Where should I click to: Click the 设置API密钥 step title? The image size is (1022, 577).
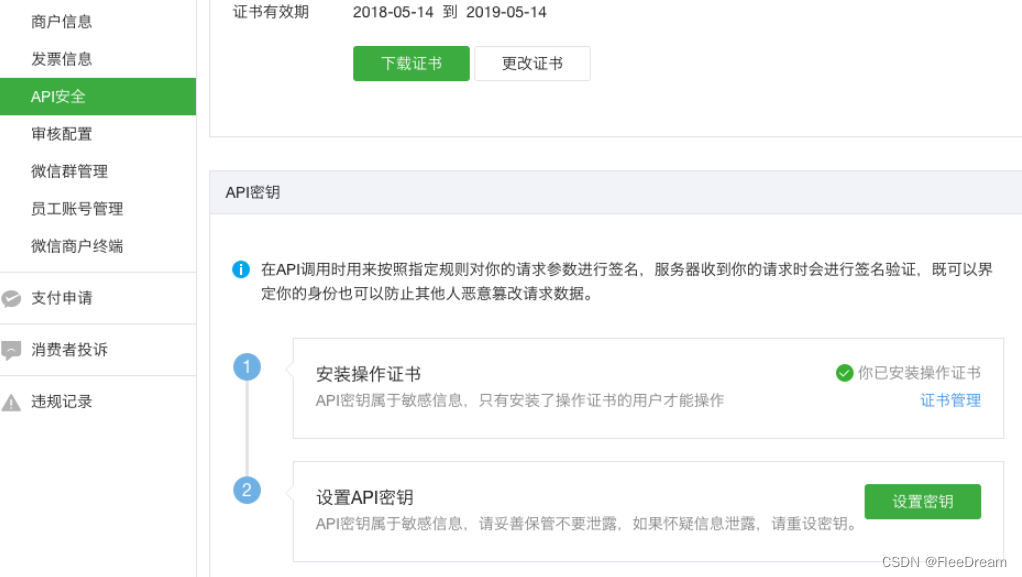[364, 497]
